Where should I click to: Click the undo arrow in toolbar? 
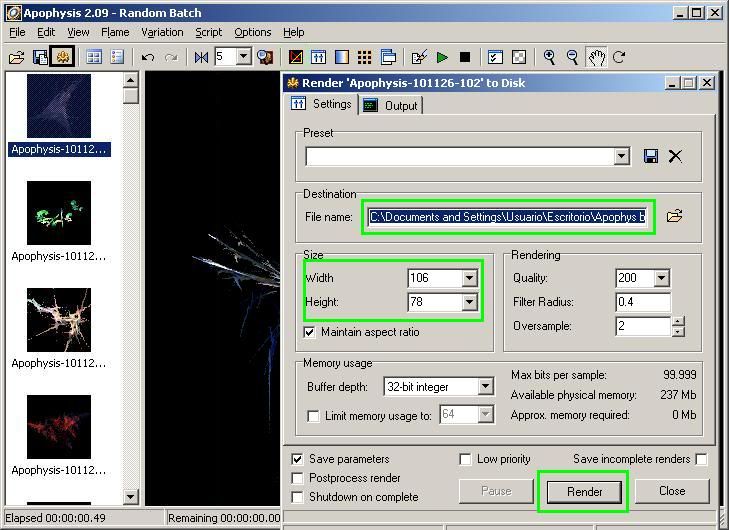point(148,57)
